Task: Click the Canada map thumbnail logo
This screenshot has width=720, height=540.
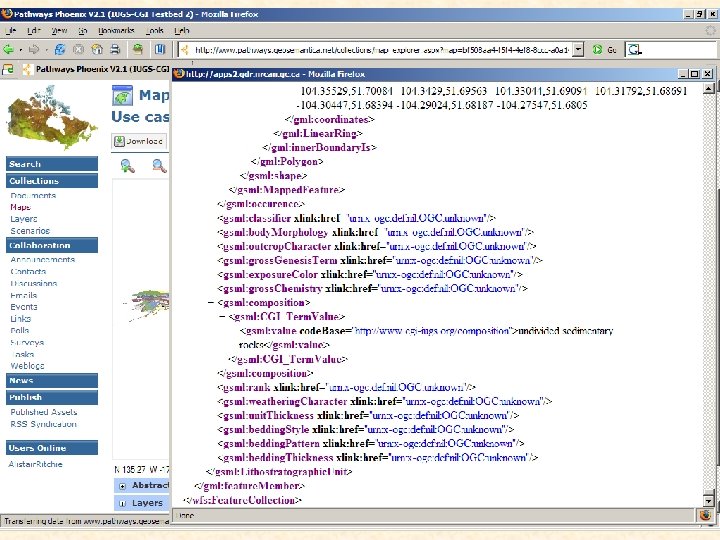Action: (51, 118)
